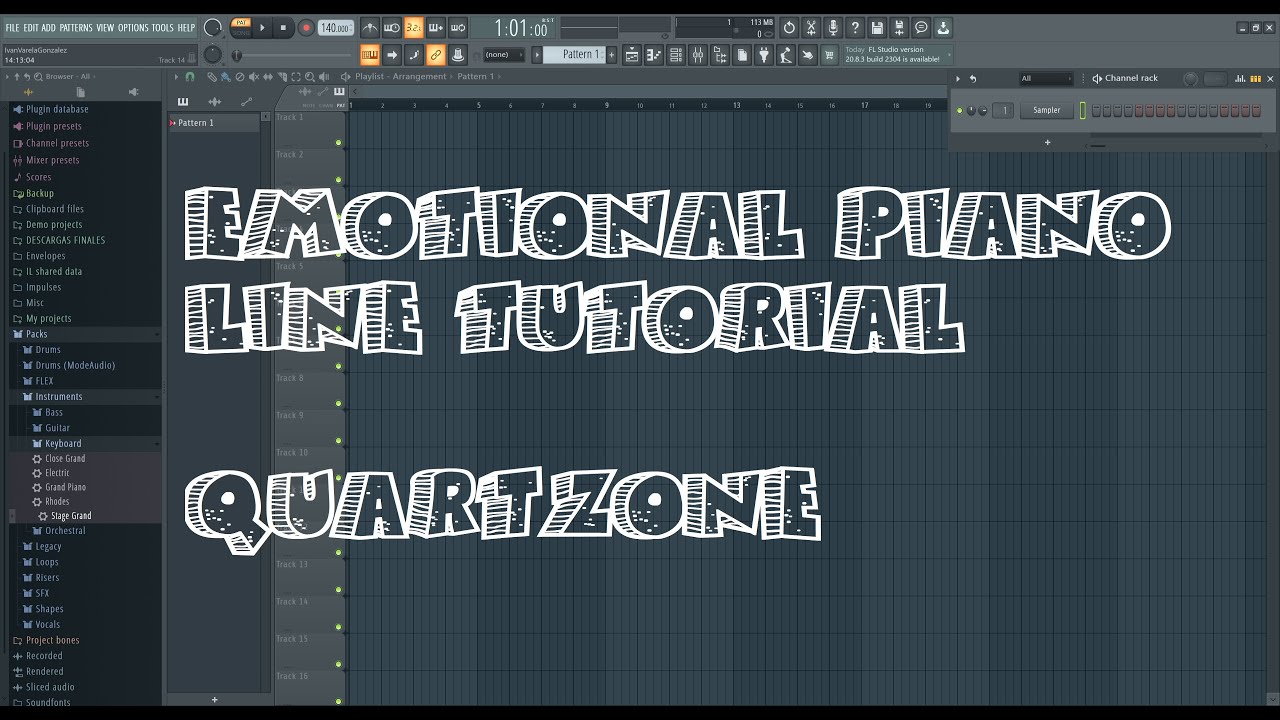
Task: Open the project picker page icon
Action: [x=741, y=55]
